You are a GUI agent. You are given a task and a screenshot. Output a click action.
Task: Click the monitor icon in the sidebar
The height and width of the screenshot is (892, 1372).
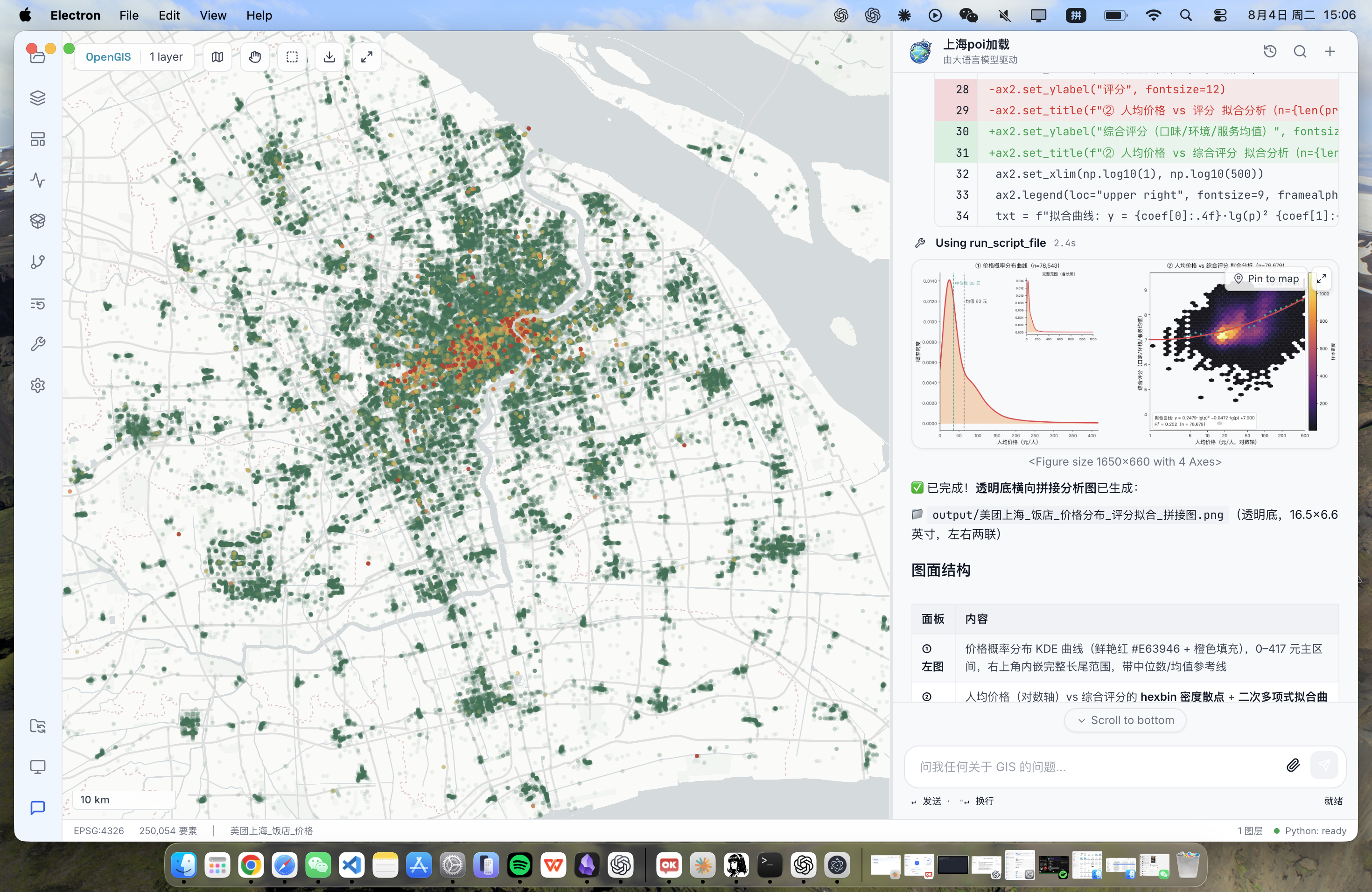[x=37, y=767]
